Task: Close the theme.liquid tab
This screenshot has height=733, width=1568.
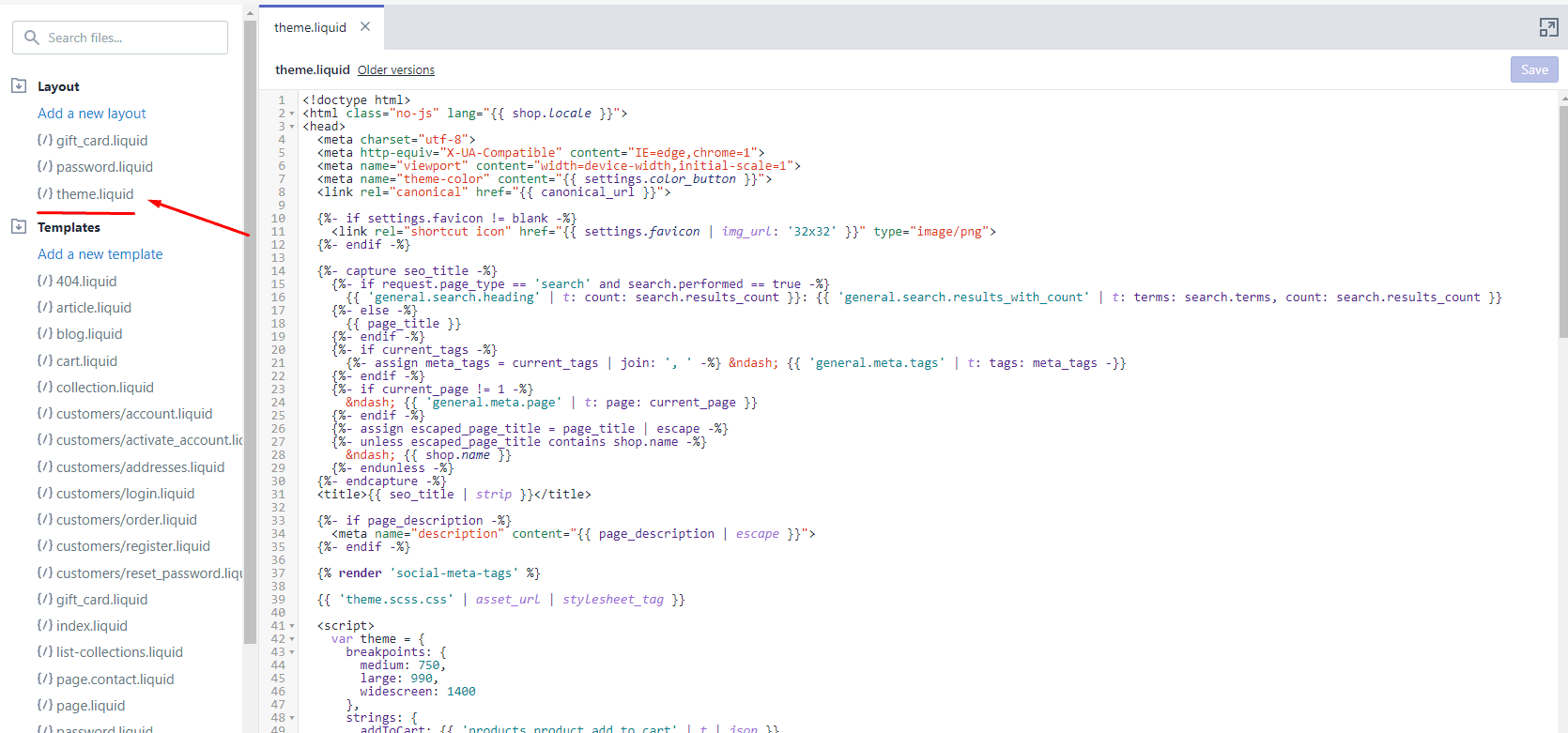Action: coord(365,27)
